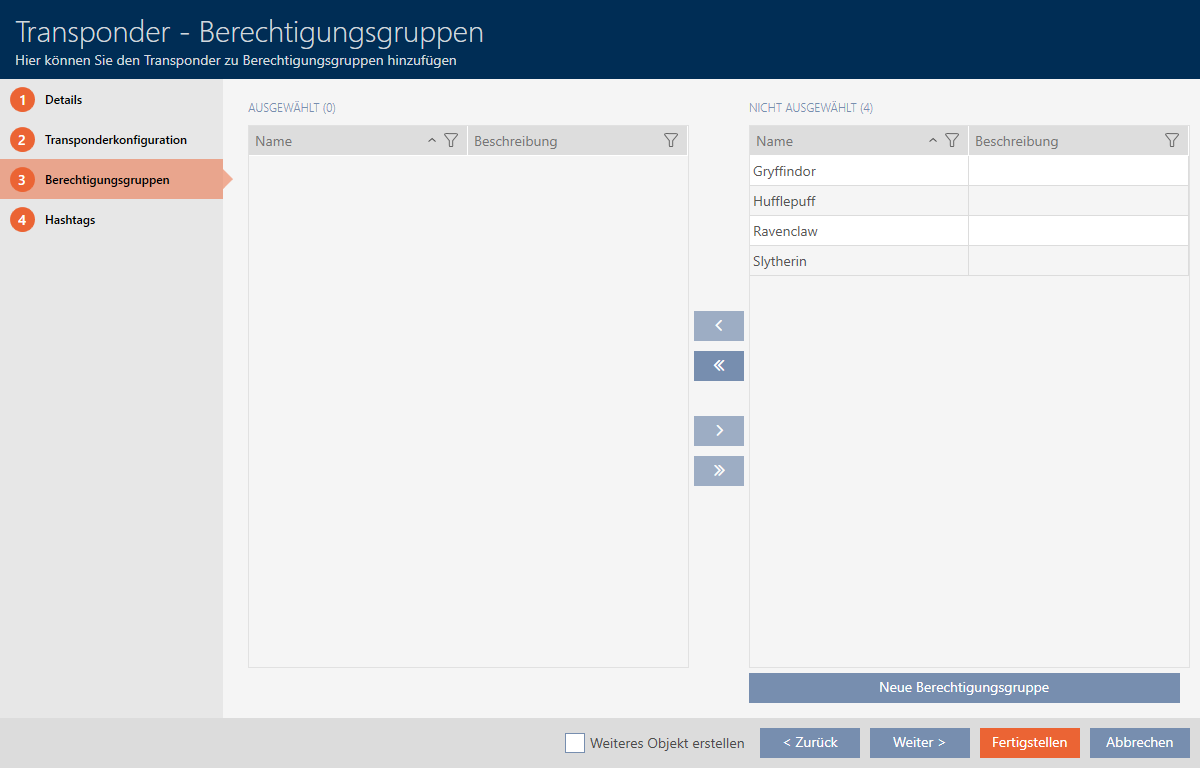The height and width of the screenshot is (768, 1200).
Task: Open Beschreibung filter in the Nicht ausgewählt table
Action: point(1172,141)
